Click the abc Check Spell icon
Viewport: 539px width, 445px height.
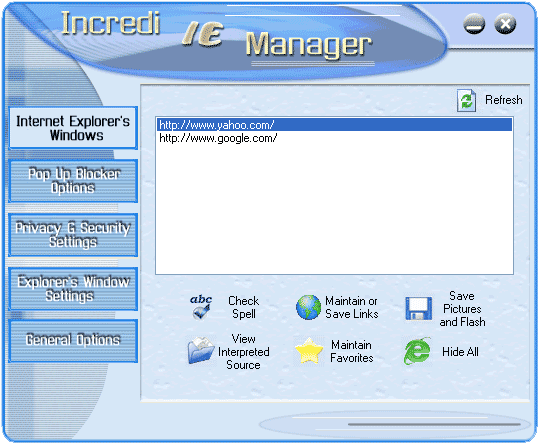click(x=201, y=307)
